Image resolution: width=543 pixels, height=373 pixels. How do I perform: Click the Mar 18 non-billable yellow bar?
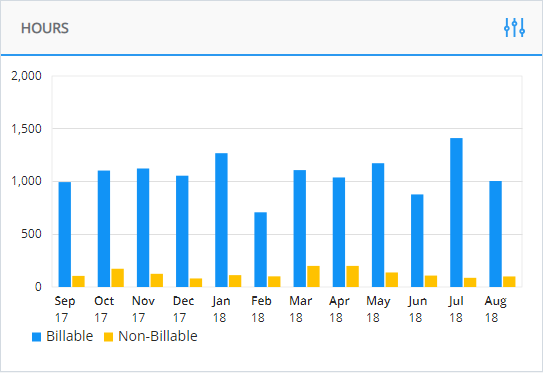[313, 276]
